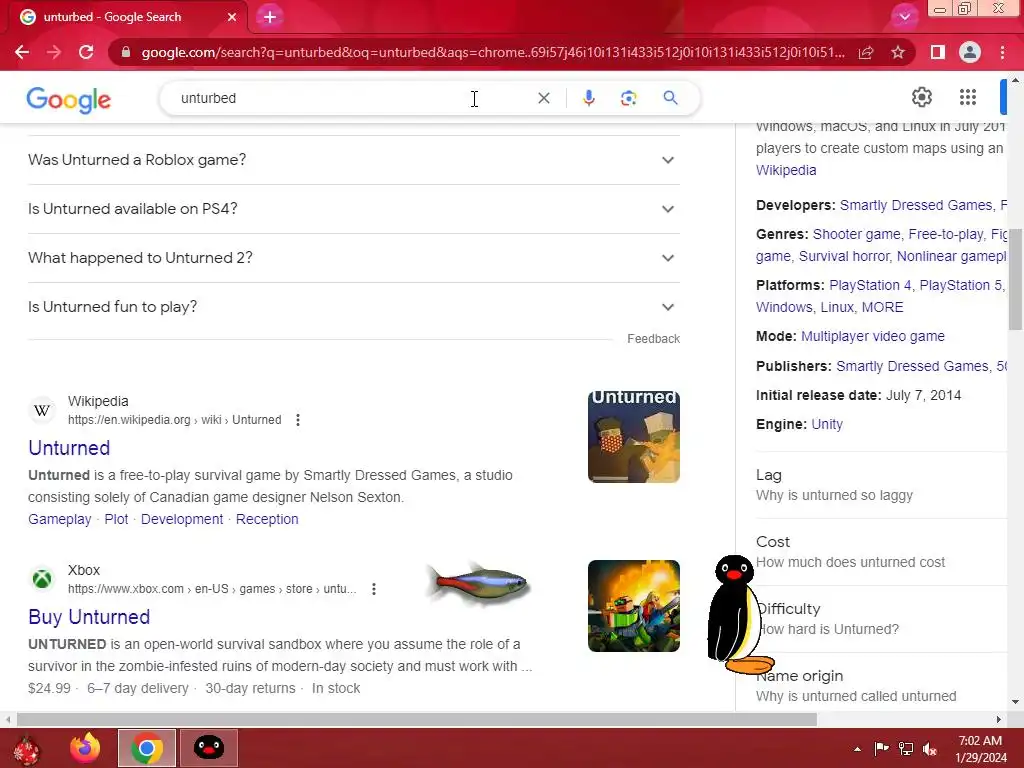The image size is (1024, 768).
Task: Close the unturbed Google Search tab
Action: click(232, 17)
